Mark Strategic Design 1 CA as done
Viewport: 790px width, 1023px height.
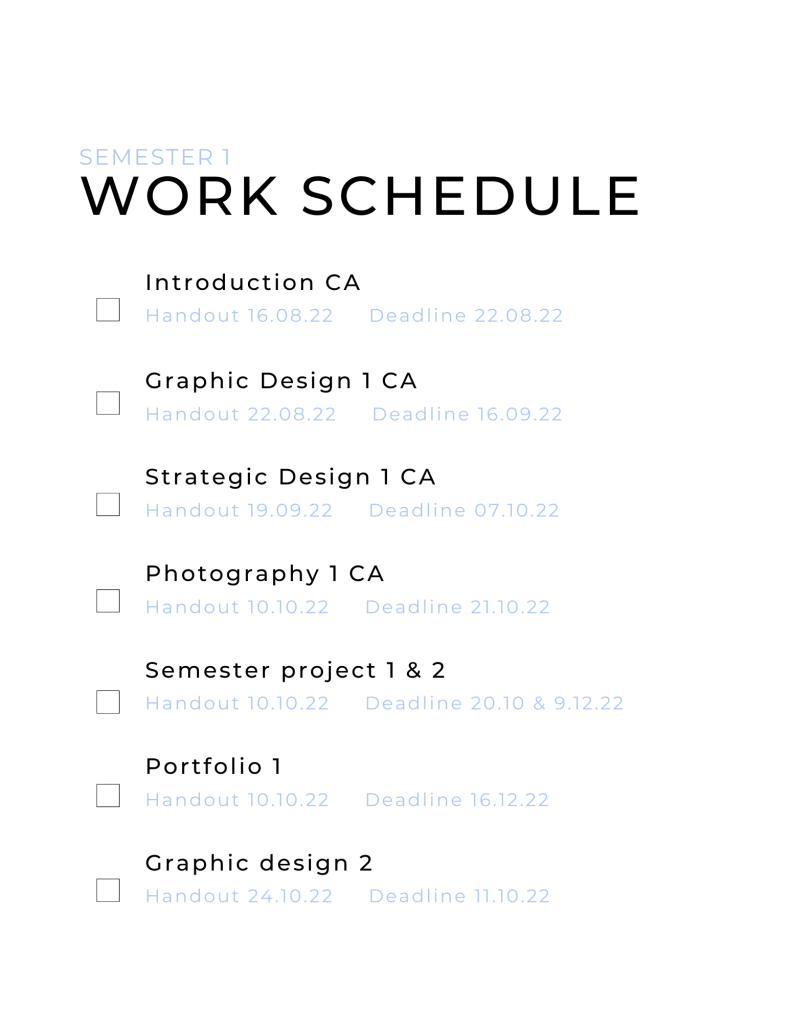coord(108,504)
